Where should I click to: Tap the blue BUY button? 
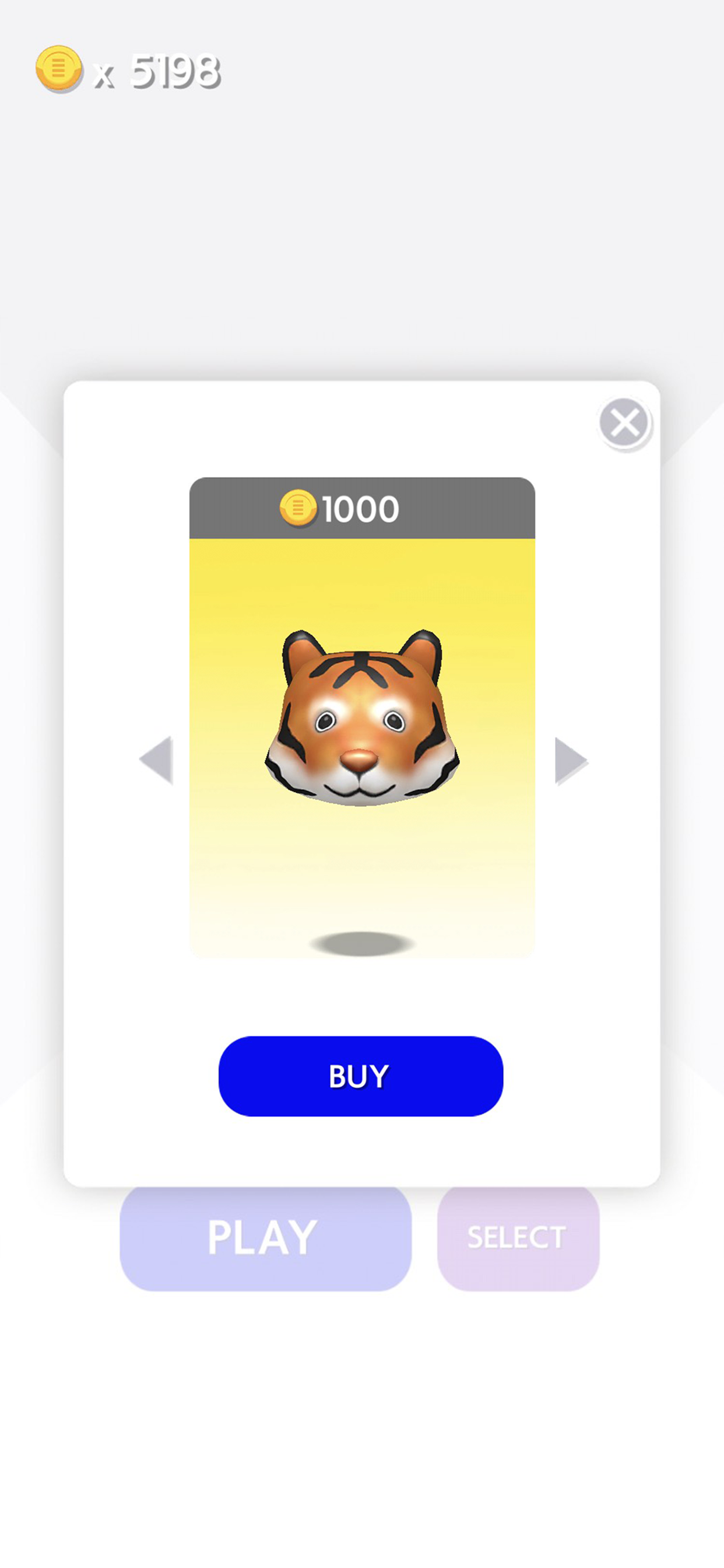pyautogui.click(x=361, y=1076)
